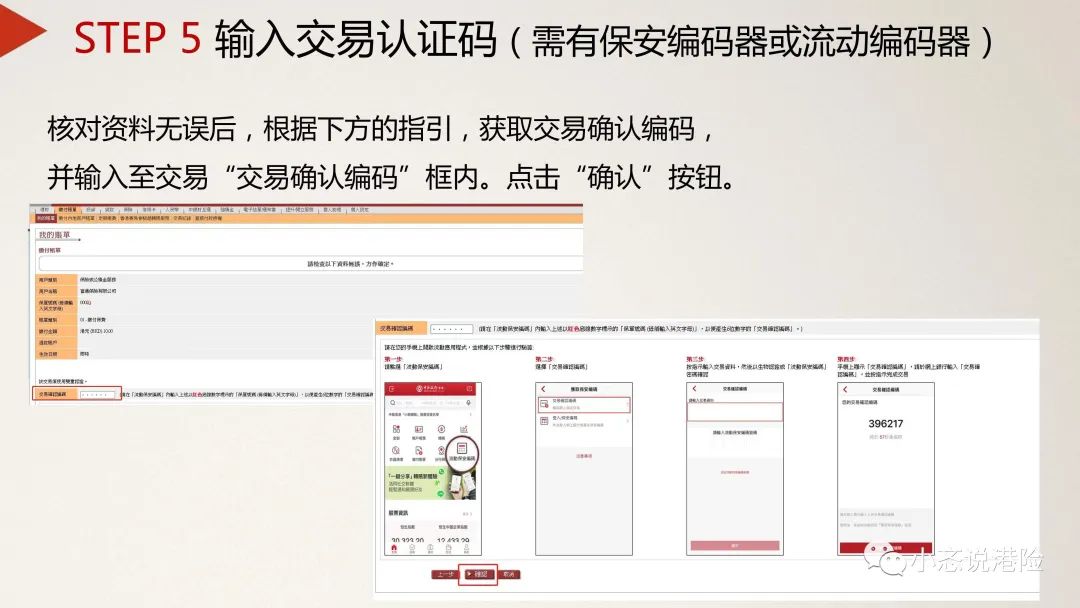Click the highlighted 確認 confirm button

[478, 574]
